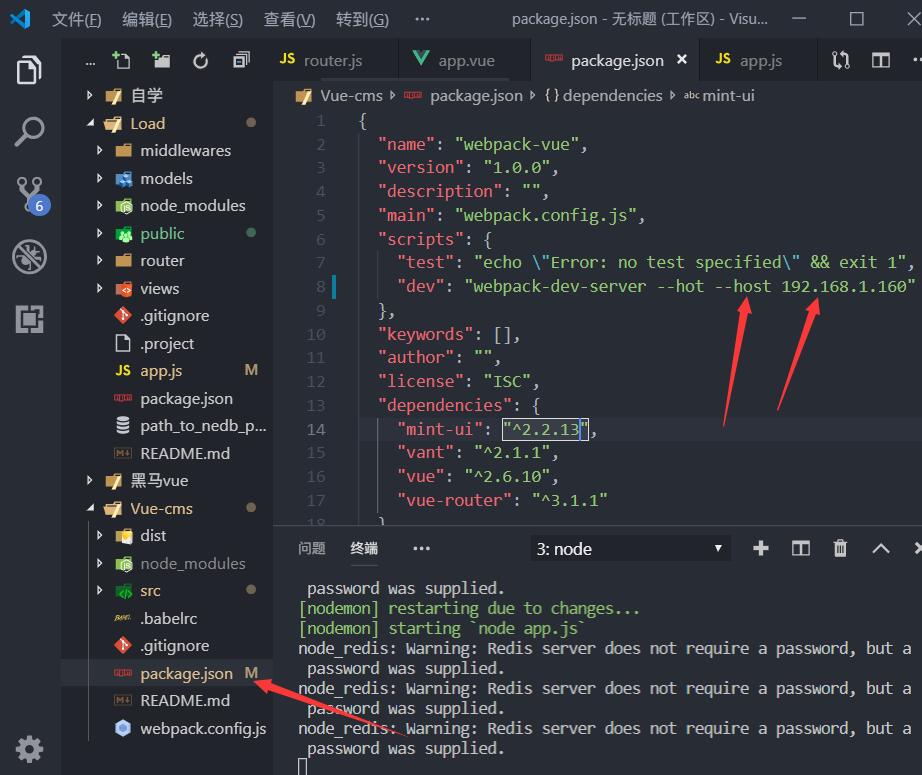
Task: Kill the terminal with trash icon
Action: (x=840, y=548)
